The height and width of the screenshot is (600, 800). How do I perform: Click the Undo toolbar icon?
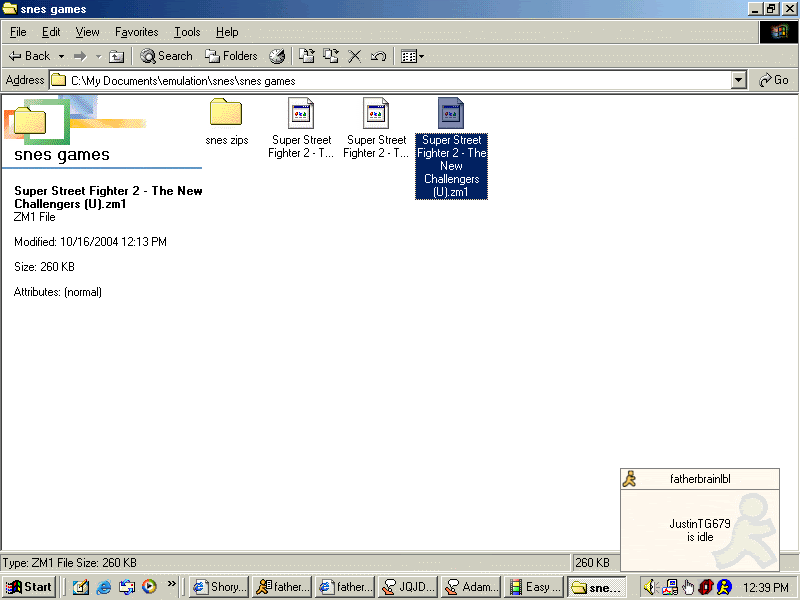click(x=378, y=56)
